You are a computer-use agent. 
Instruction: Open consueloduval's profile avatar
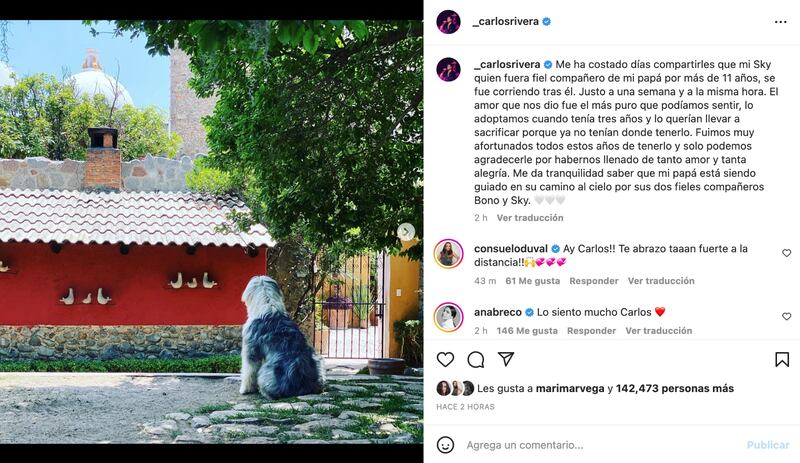448,253
